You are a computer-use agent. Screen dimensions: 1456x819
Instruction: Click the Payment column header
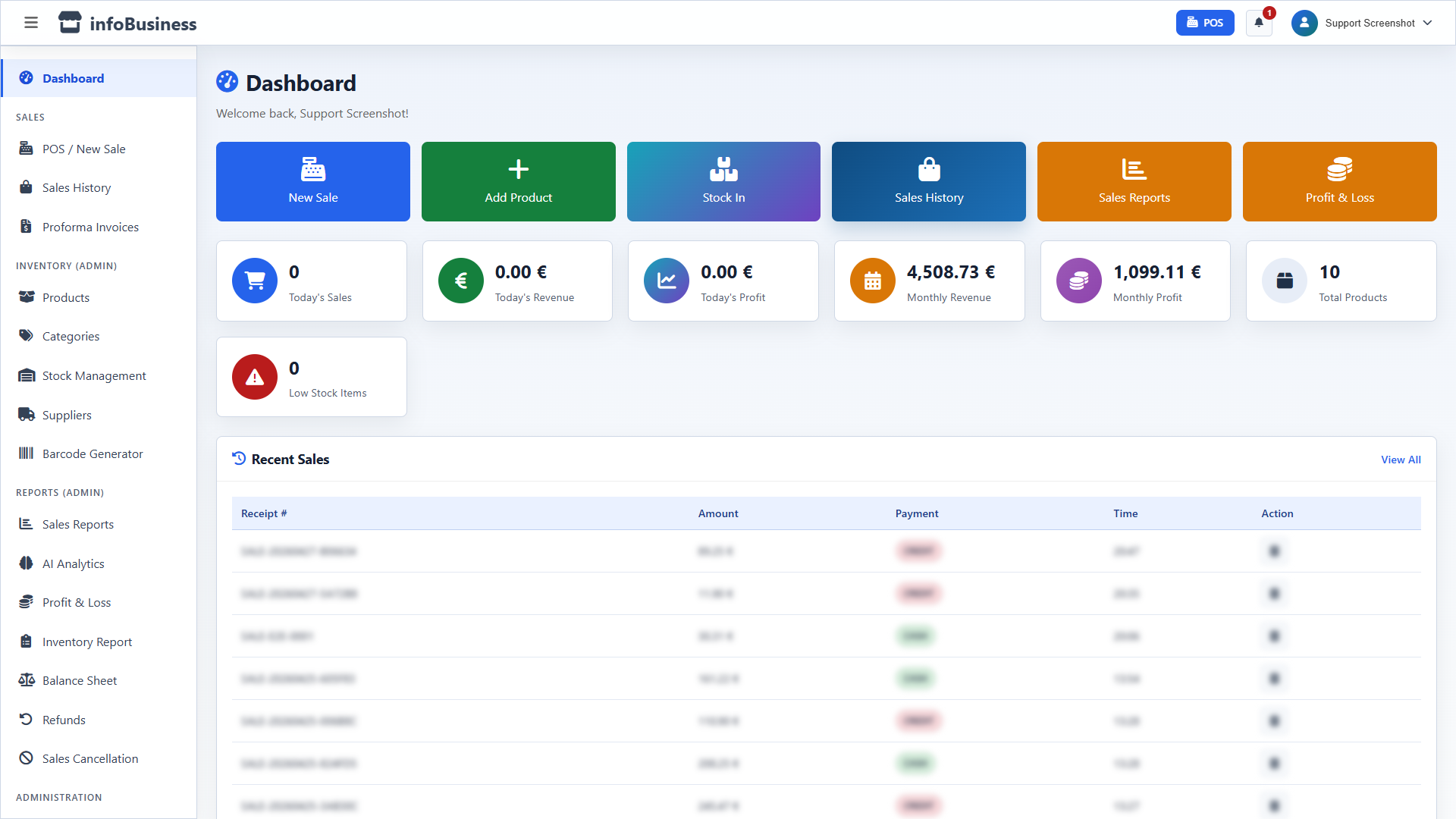pyautogui.click(x=917, y=513)
